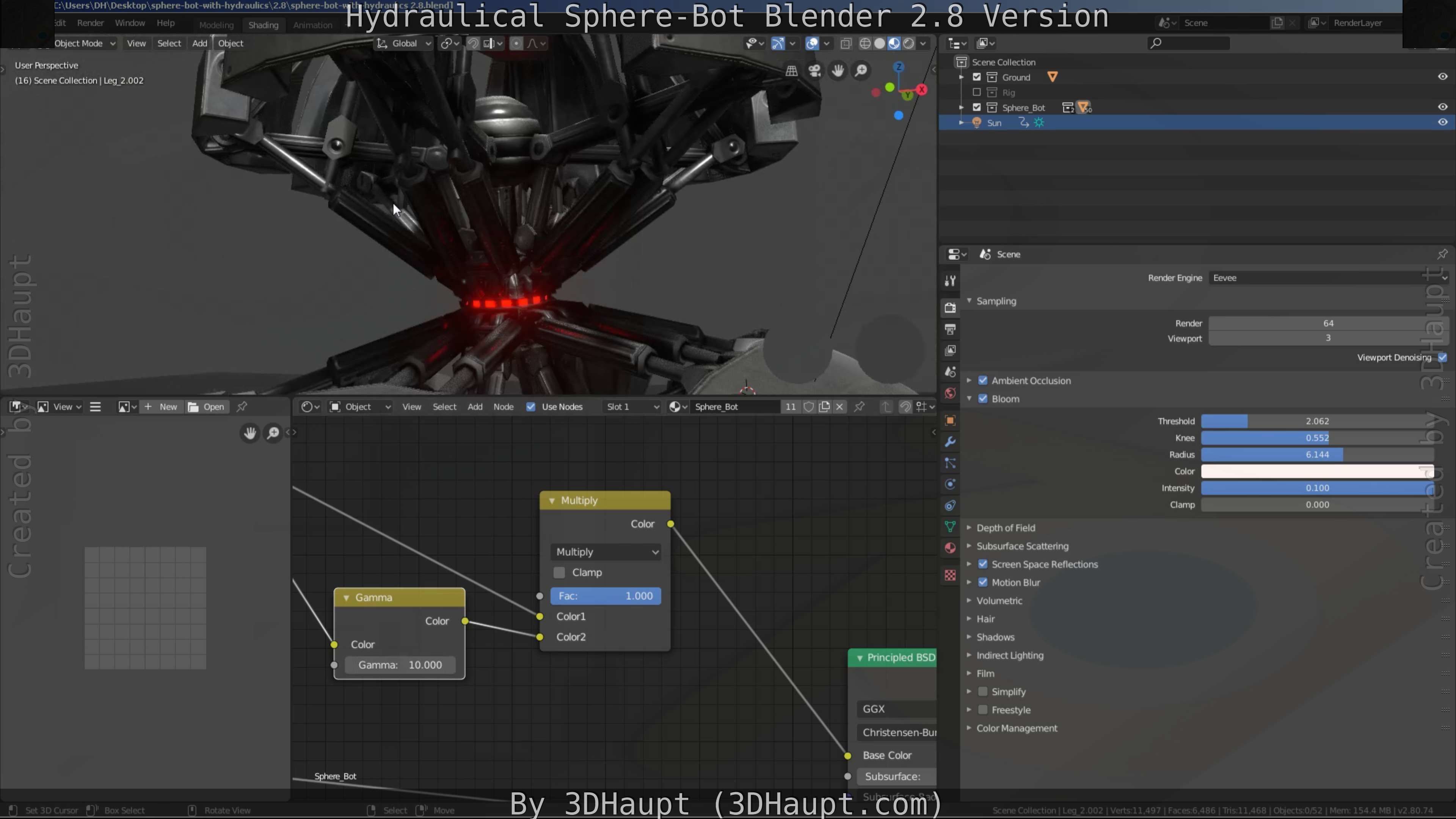Toggle Sphere_Bot collection checkbox in outliner
Image resolution: width=1456 pixels, height=819 pixels.
tap(977, 107)
